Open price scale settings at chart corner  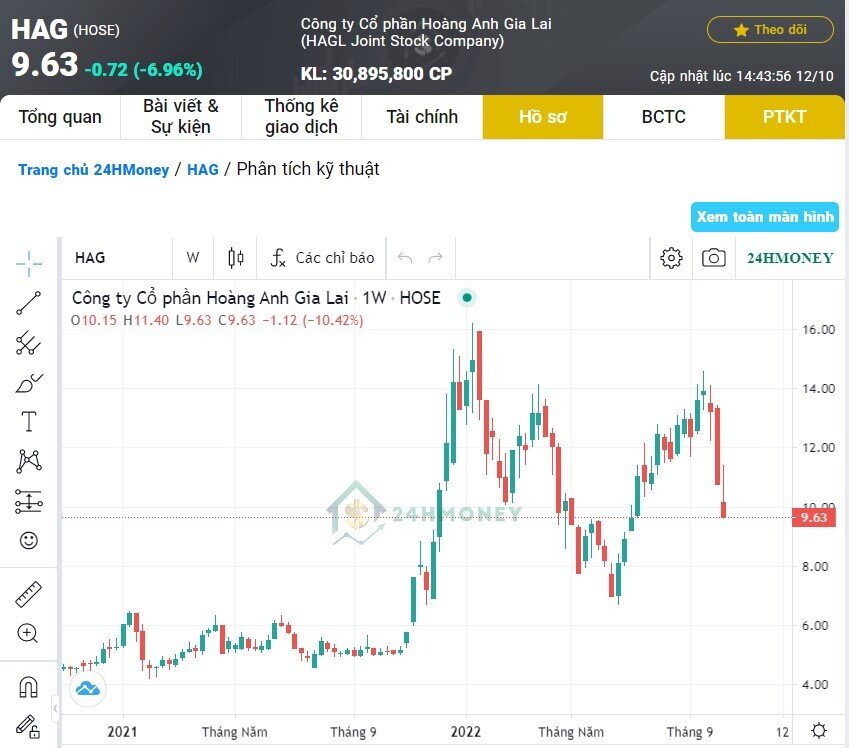point(819,731)
